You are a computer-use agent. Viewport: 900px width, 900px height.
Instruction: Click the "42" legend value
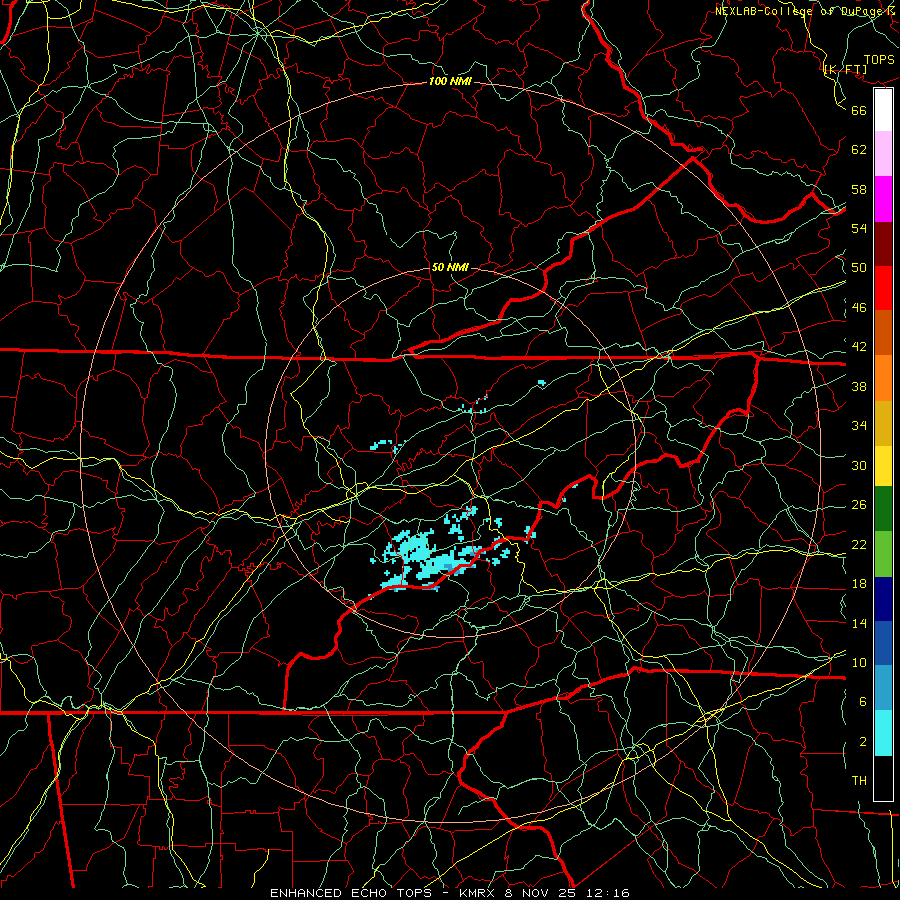859,347
